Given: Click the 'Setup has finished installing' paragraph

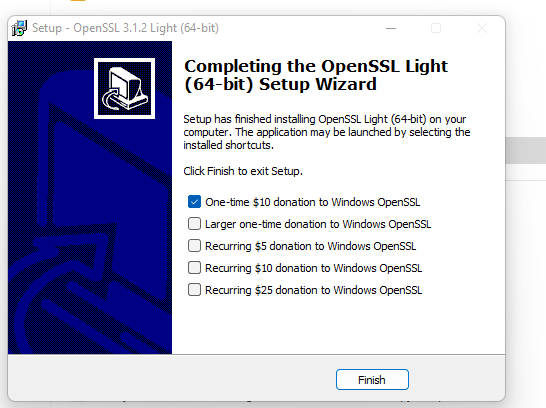Looking at the screenshot, I should 327,132.
